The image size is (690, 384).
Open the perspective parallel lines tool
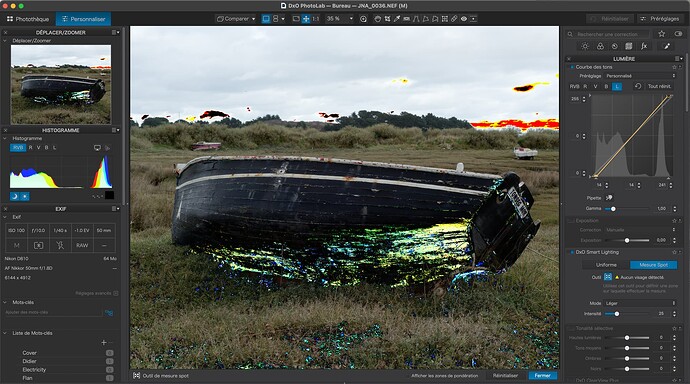point(416,19)
